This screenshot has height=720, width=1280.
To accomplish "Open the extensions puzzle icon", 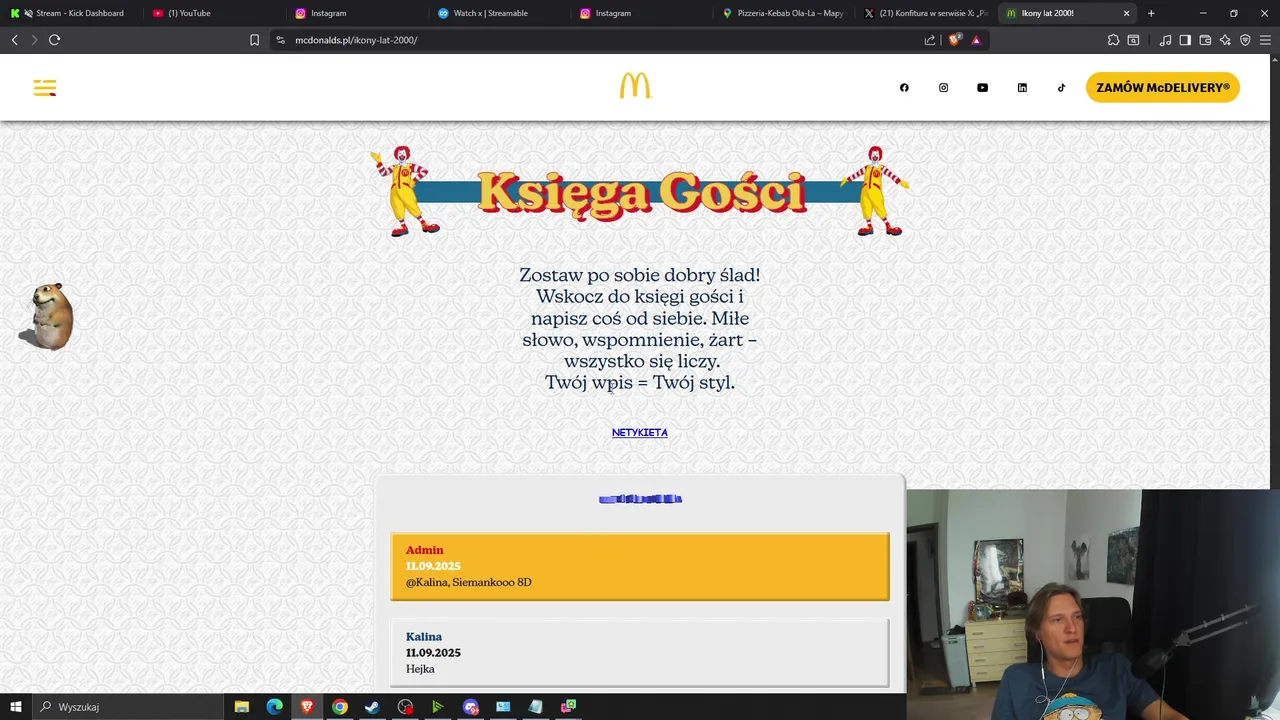I will coord(1113,40).
